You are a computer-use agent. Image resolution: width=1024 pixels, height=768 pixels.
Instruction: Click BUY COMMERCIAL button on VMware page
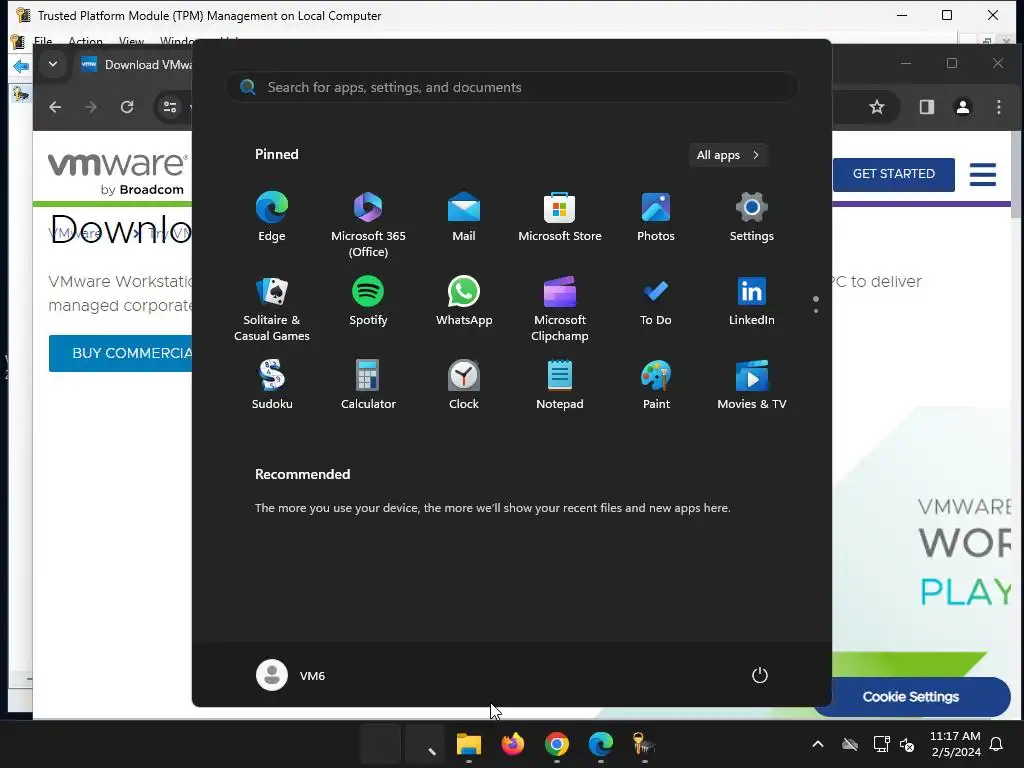(121, 353)
